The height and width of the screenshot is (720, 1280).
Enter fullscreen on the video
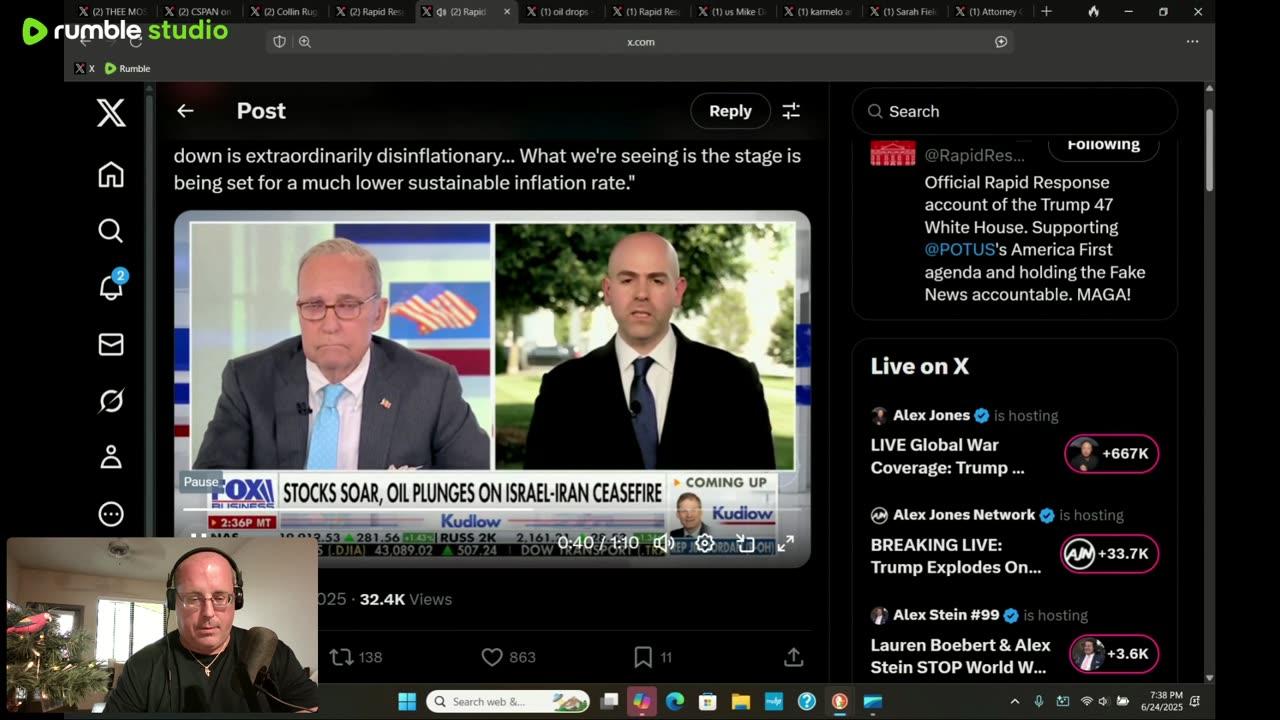(x=786, y=543)
